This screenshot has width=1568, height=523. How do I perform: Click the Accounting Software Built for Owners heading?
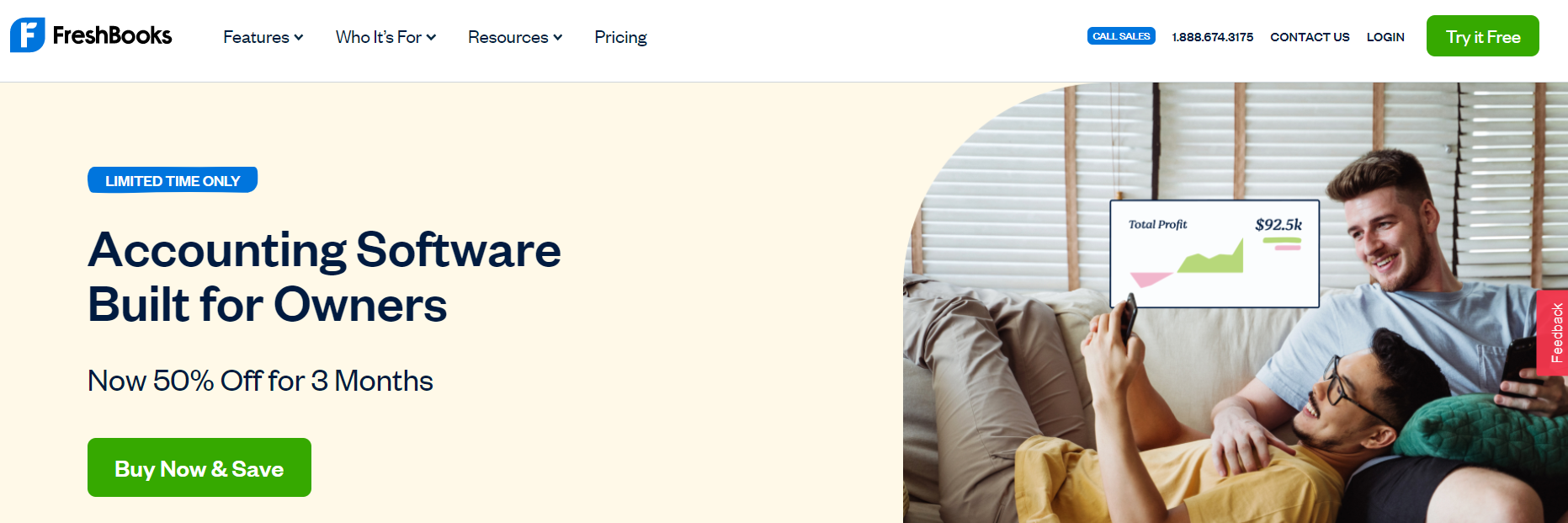(x=324, y=277)
